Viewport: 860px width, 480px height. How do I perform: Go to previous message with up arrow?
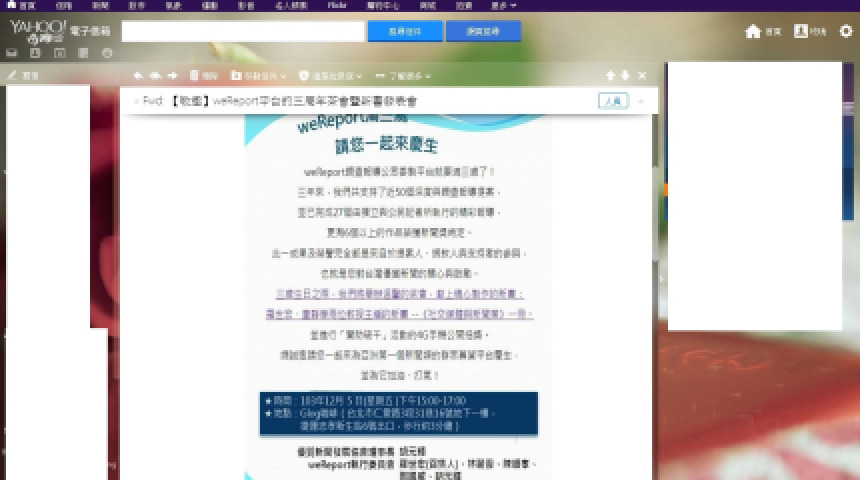click(610, 75)
